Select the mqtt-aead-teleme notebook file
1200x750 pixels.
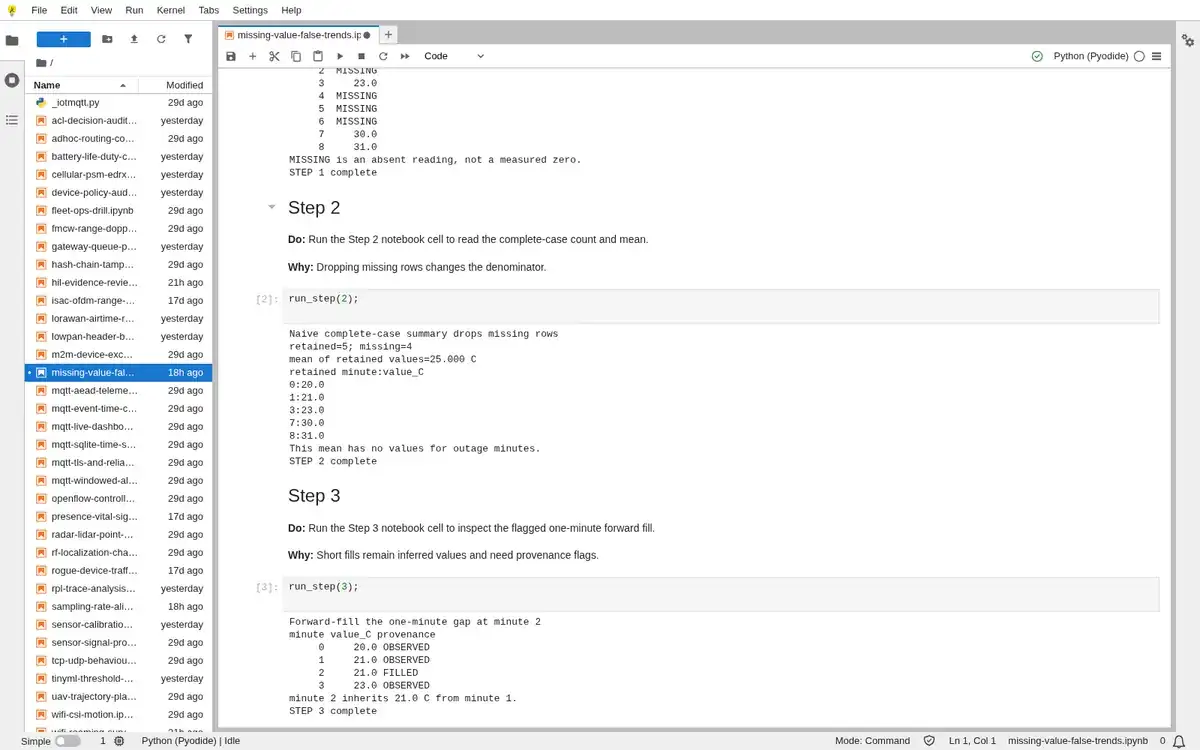click(118, 391)
